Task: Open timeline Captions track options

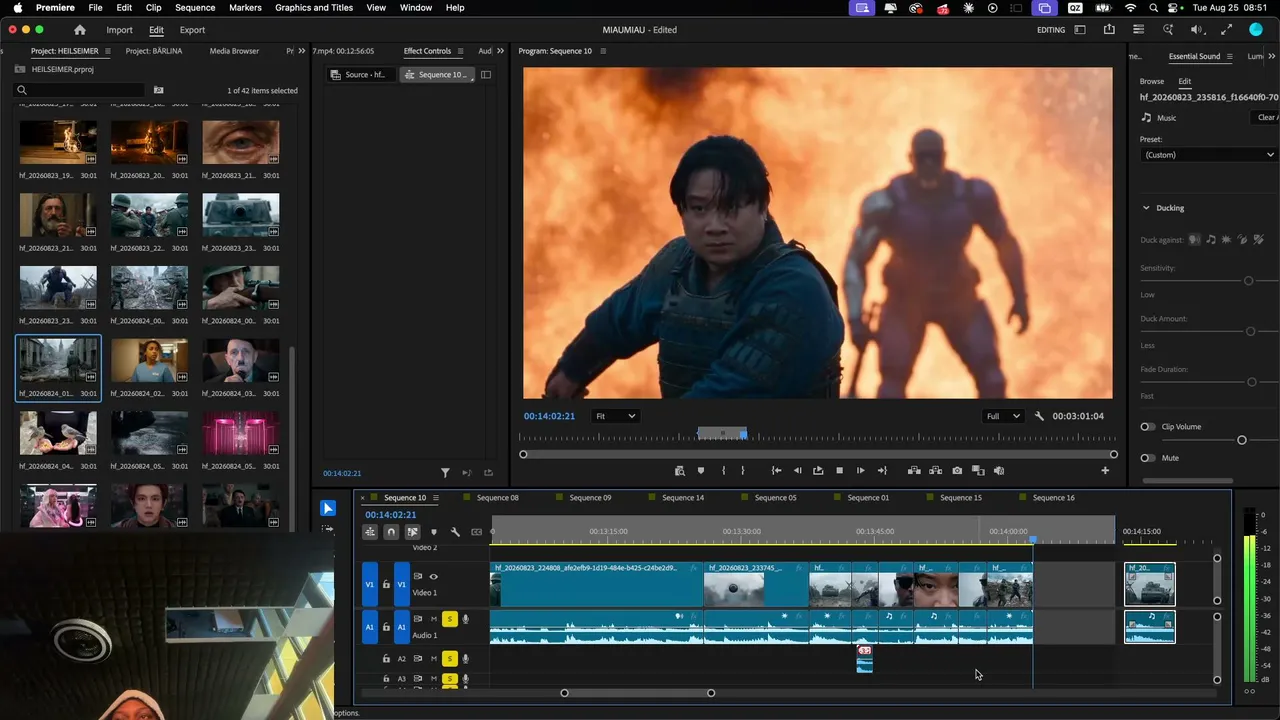Action: (x=476, y=532)
